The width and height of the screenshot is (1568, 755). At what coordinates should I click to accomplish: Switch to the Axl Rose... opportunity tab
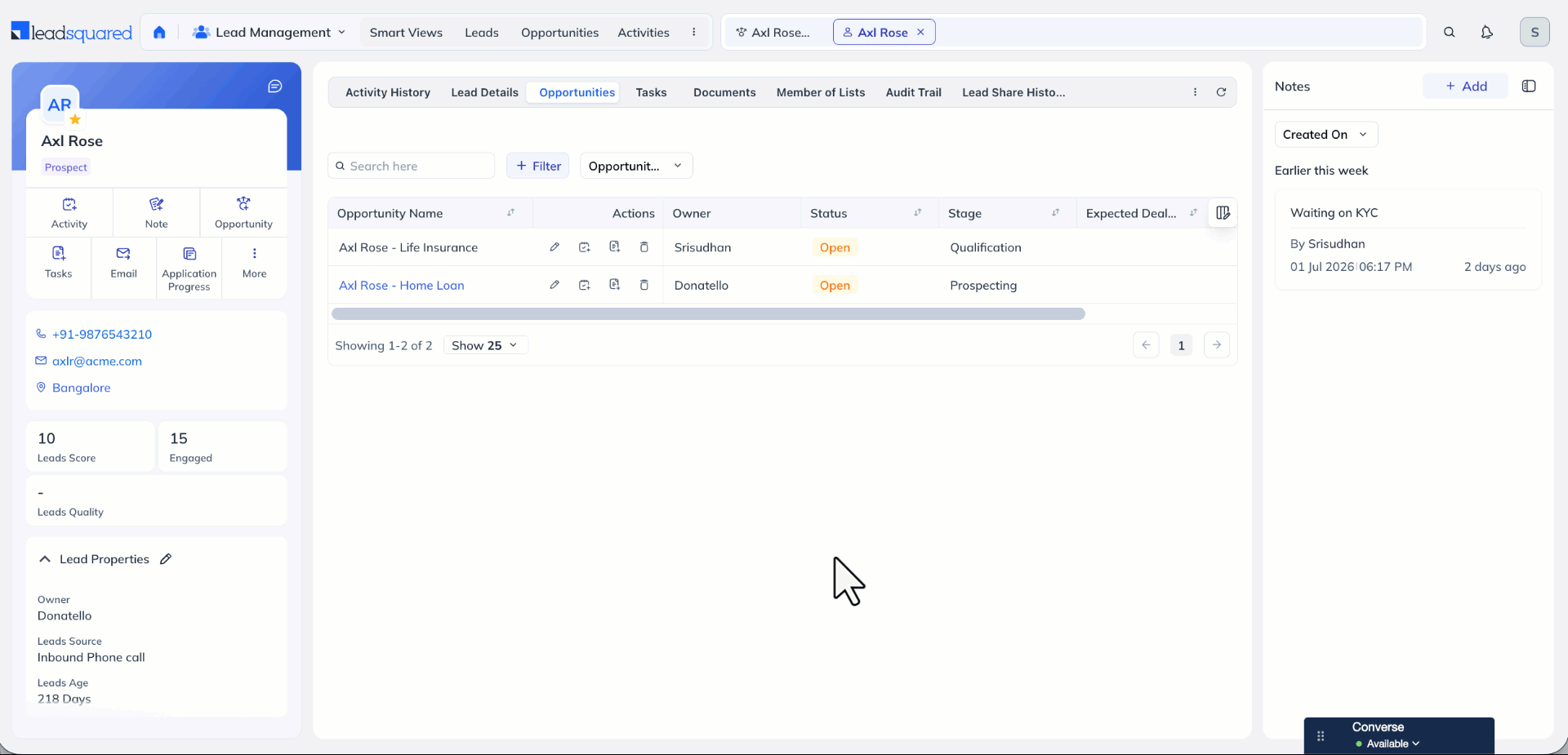pyautogui.click(x=775, y=33)
